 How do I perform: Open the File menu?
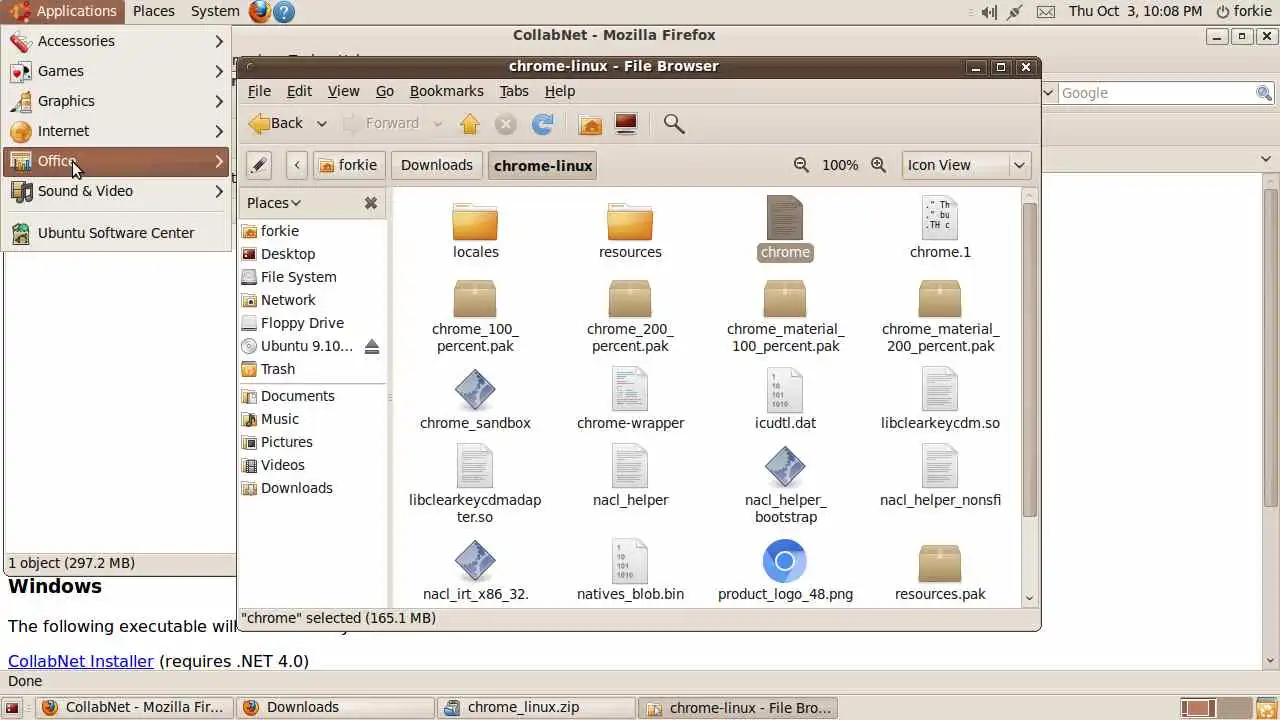[259, 91]
